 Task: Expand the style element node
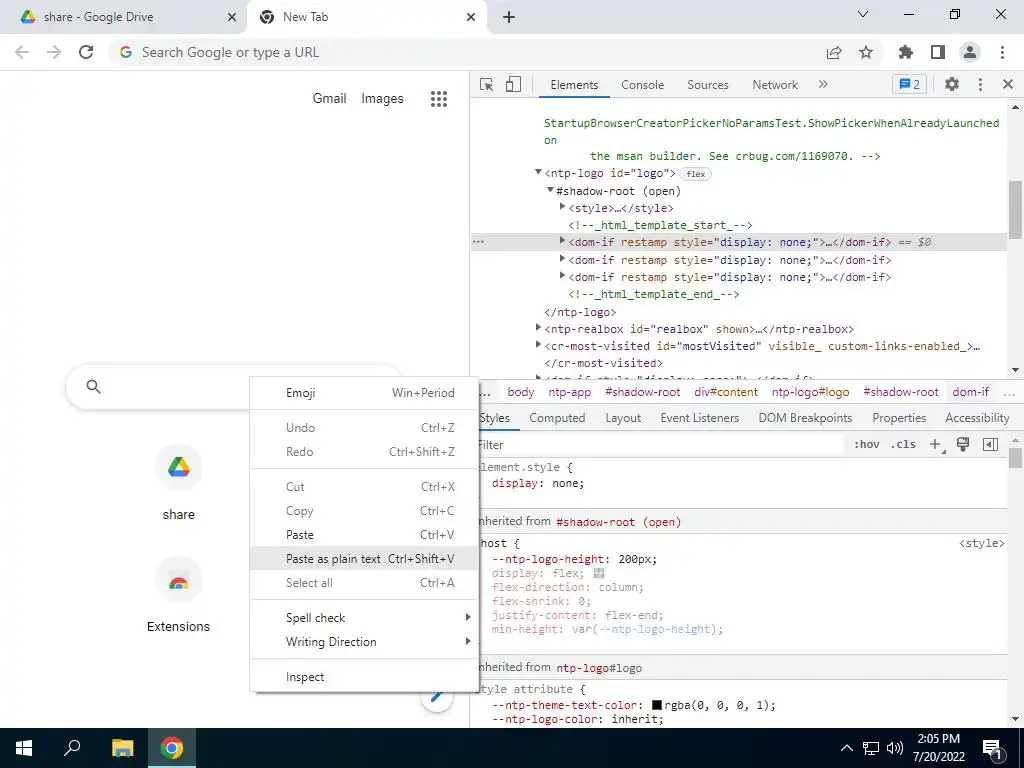[x=562, y=207]
